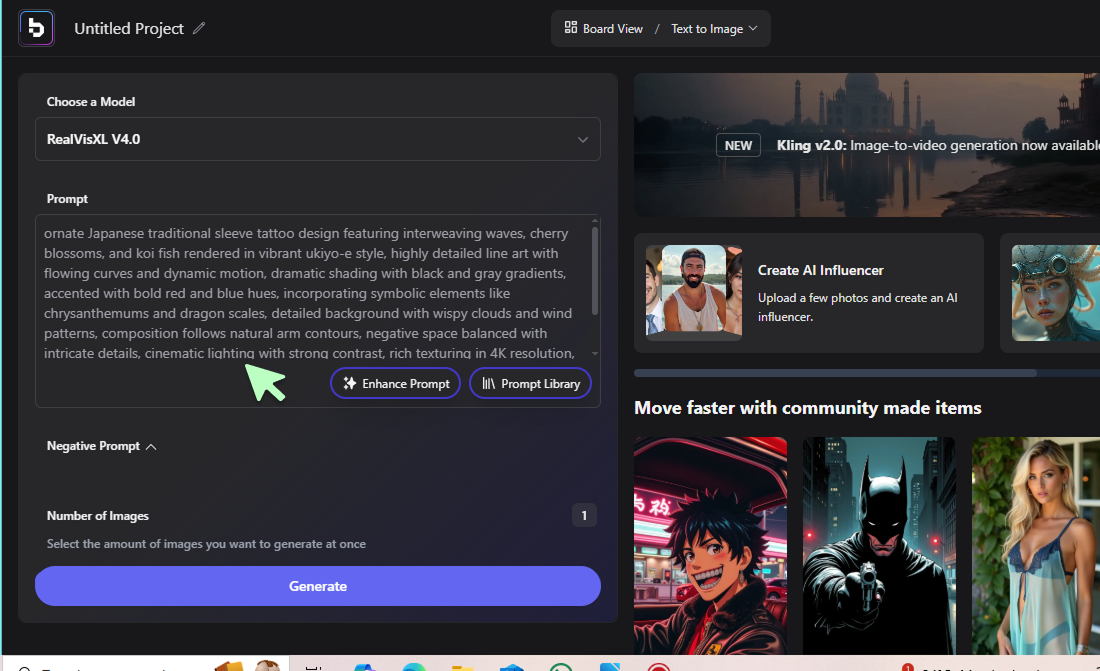Open Batman community image
The width and height of the screenshot is (1100, 671).
pyautogui.click(x=879, y=546)
